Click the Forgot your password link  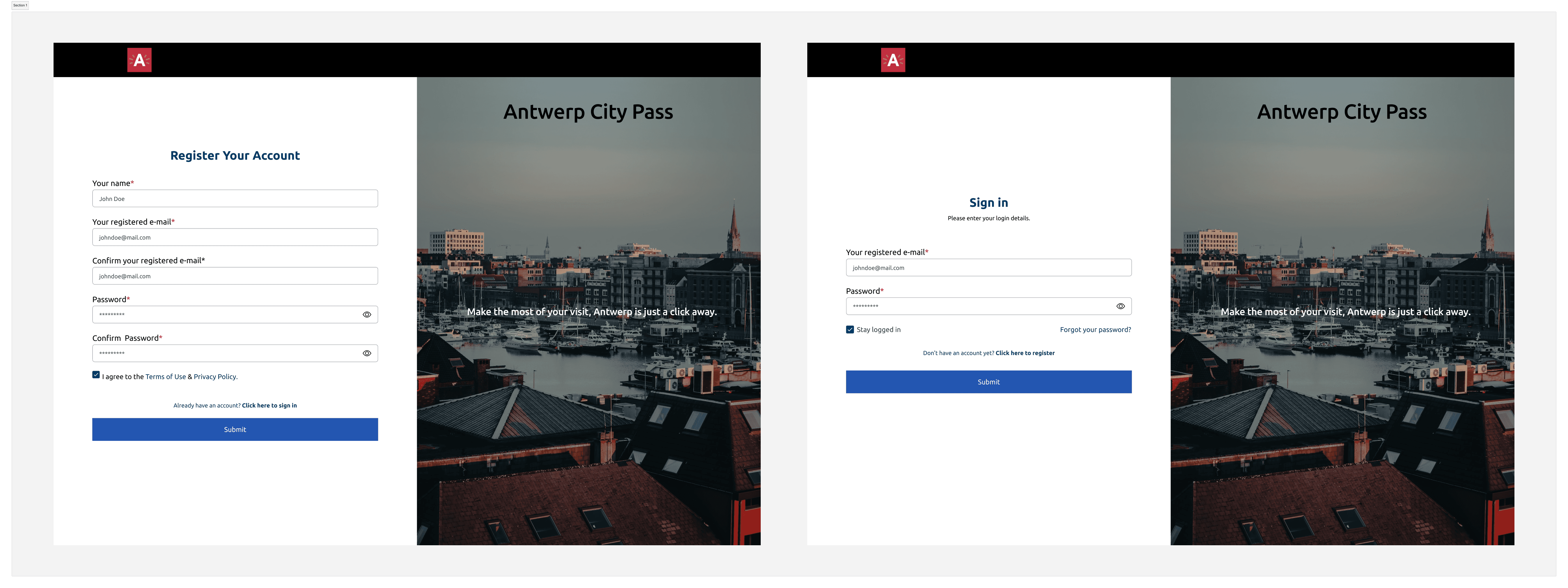pos(1095,329)
